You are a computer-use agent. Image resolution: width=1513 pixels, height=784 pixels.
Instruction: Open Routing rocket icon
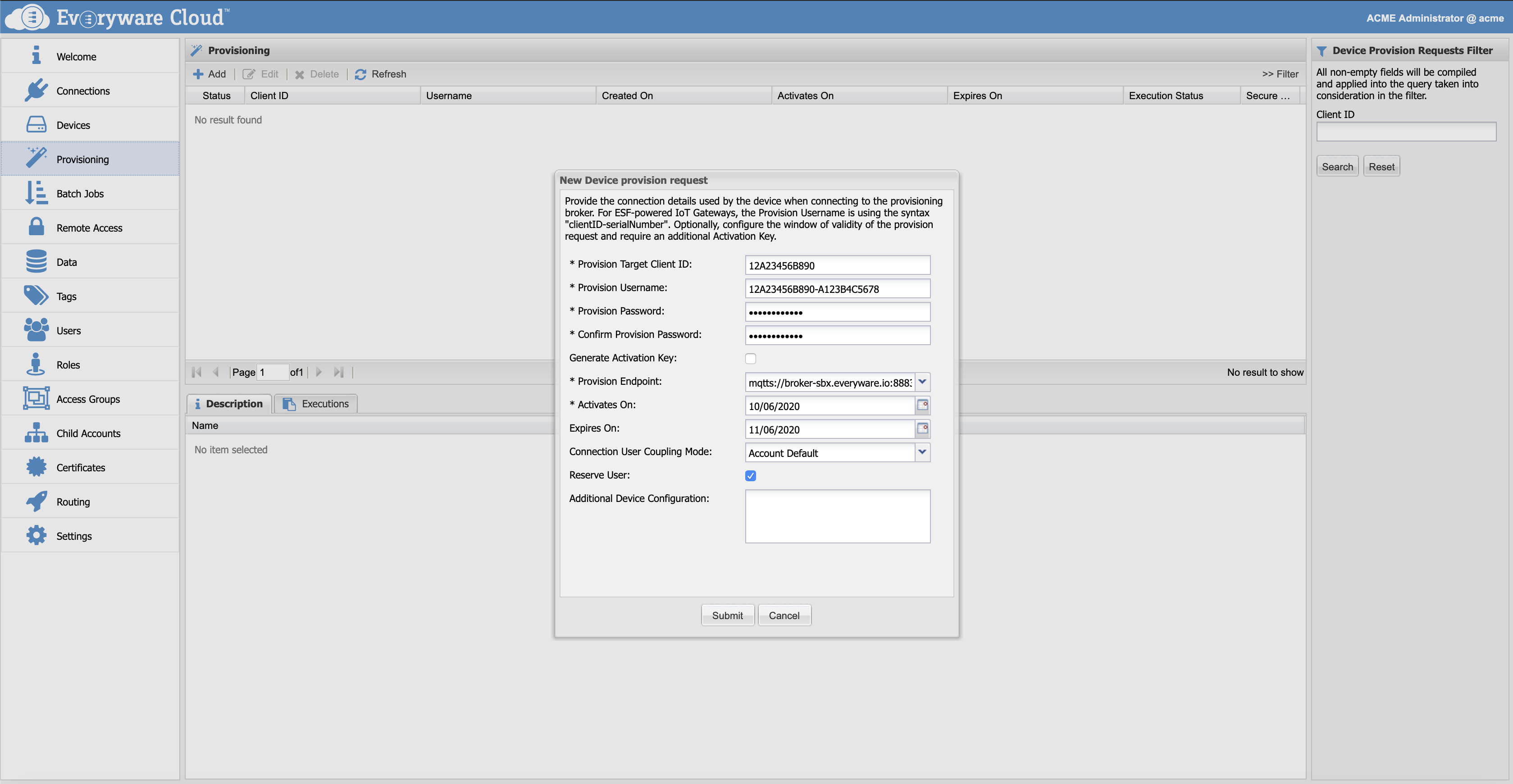coord(36,501)
